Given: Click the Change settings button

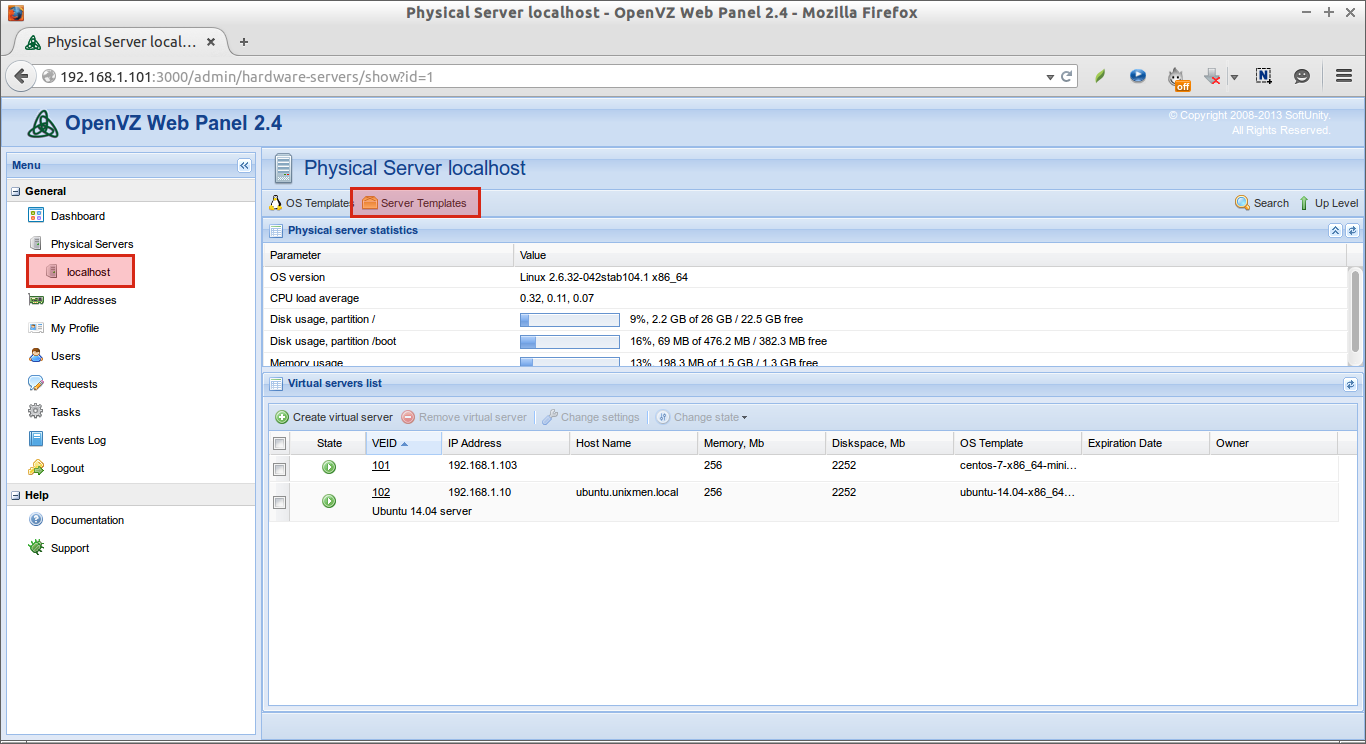Looking at the screenshot, I should click(x=591, y=417).
